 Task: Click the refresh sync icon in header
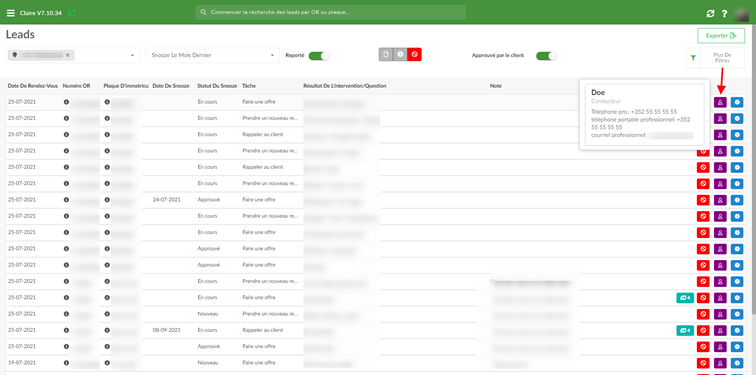coord(710,13)
